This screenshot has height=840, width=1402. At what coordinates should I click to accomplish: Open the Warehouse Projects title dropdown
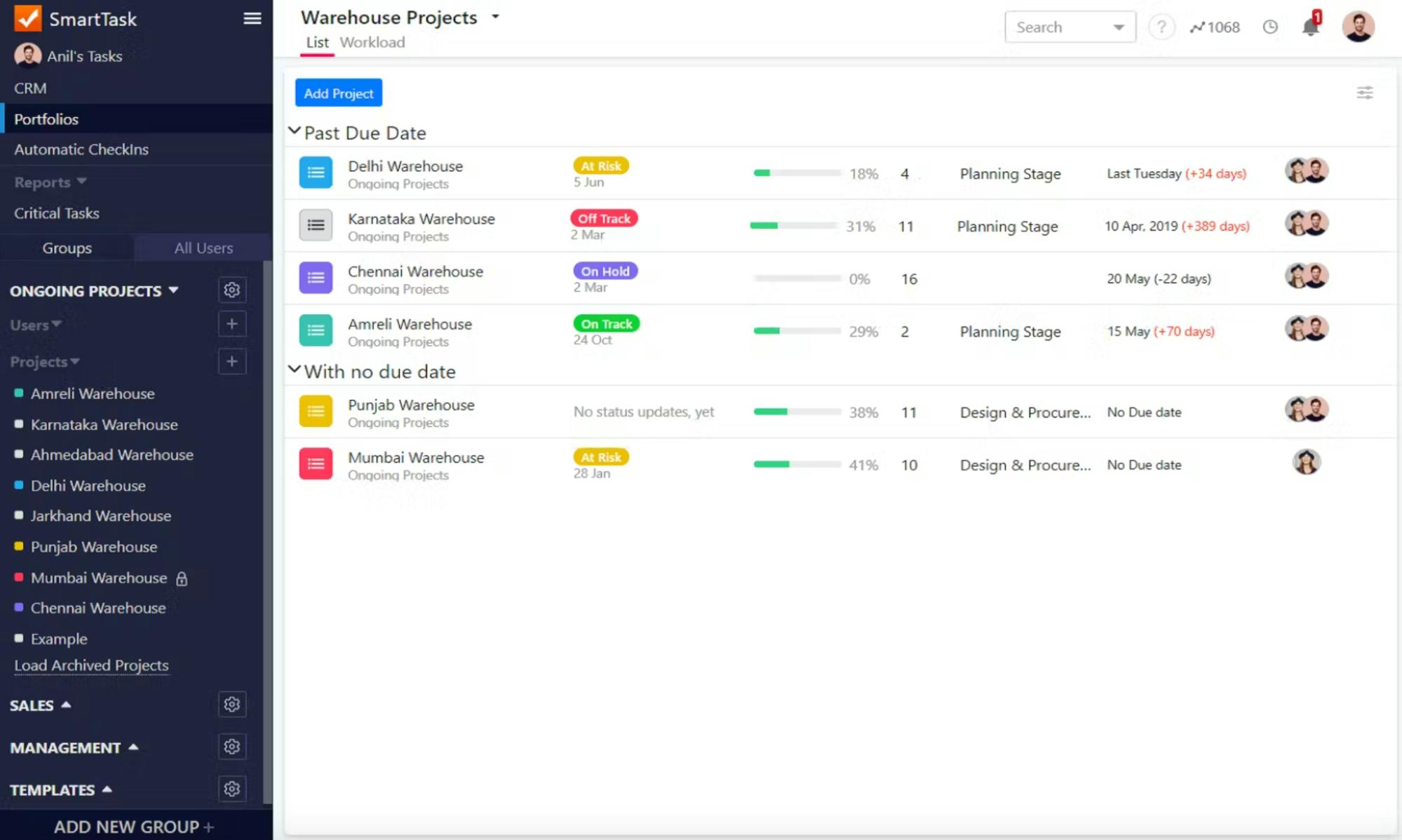tap(495, 18)
